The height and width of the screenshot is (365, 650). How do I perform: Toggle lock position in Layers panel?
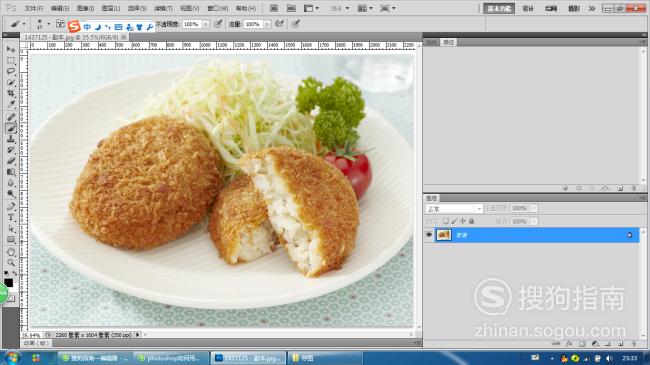pyautogui.click(x=463, y=221)
